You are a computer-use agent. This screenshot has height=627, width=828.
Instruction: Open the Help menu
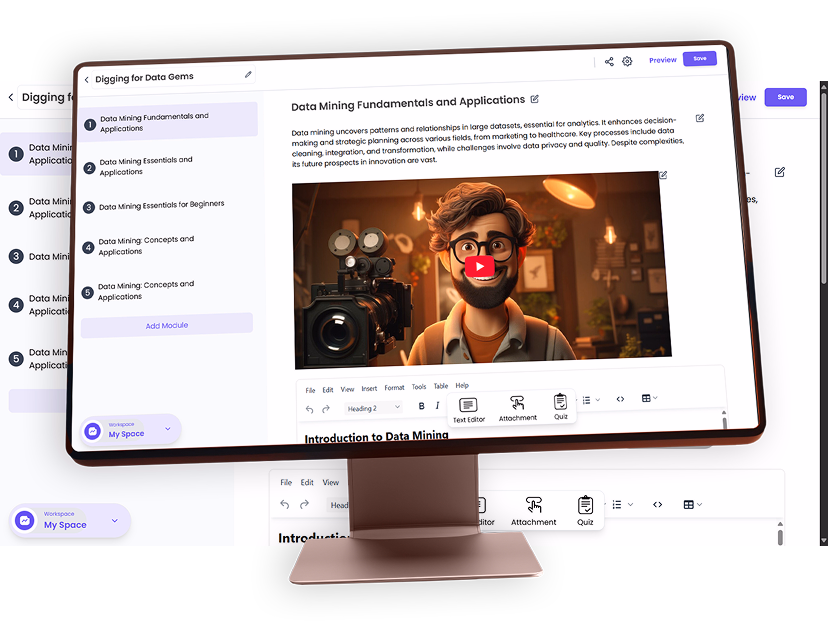pos(462,386)
